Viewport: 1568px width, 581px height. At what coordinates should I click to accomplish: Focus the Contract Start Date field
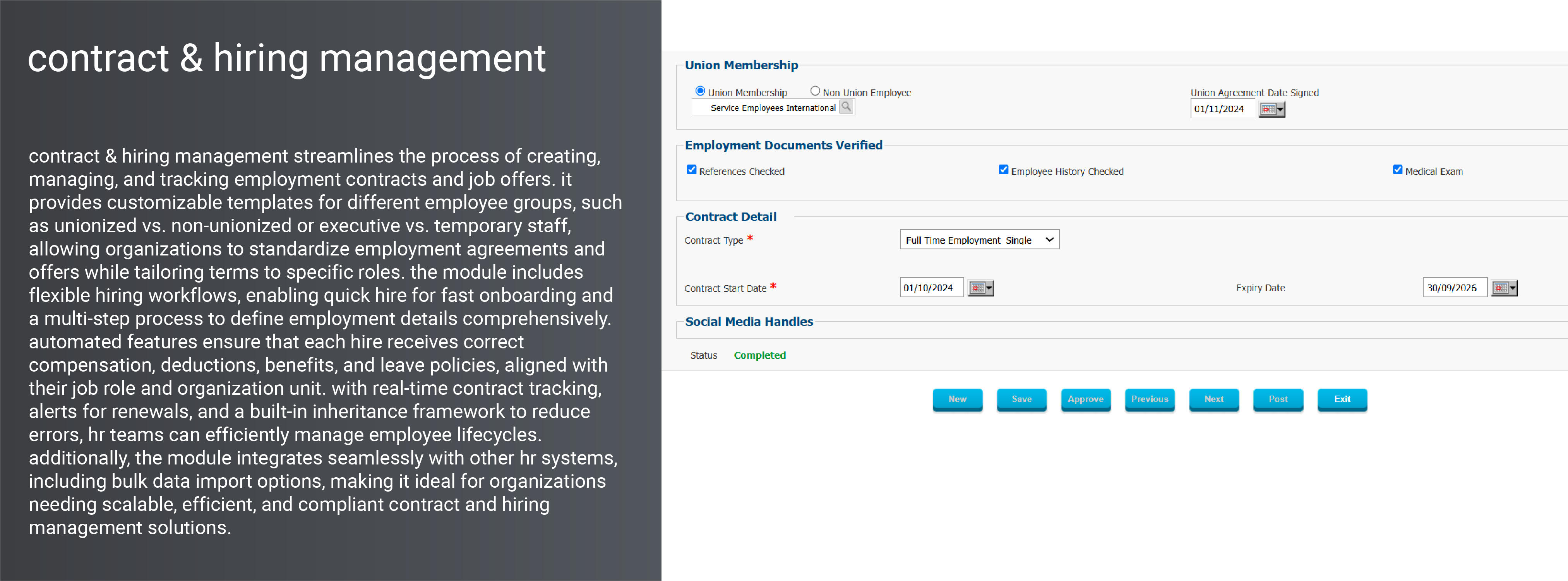point(931,288)
